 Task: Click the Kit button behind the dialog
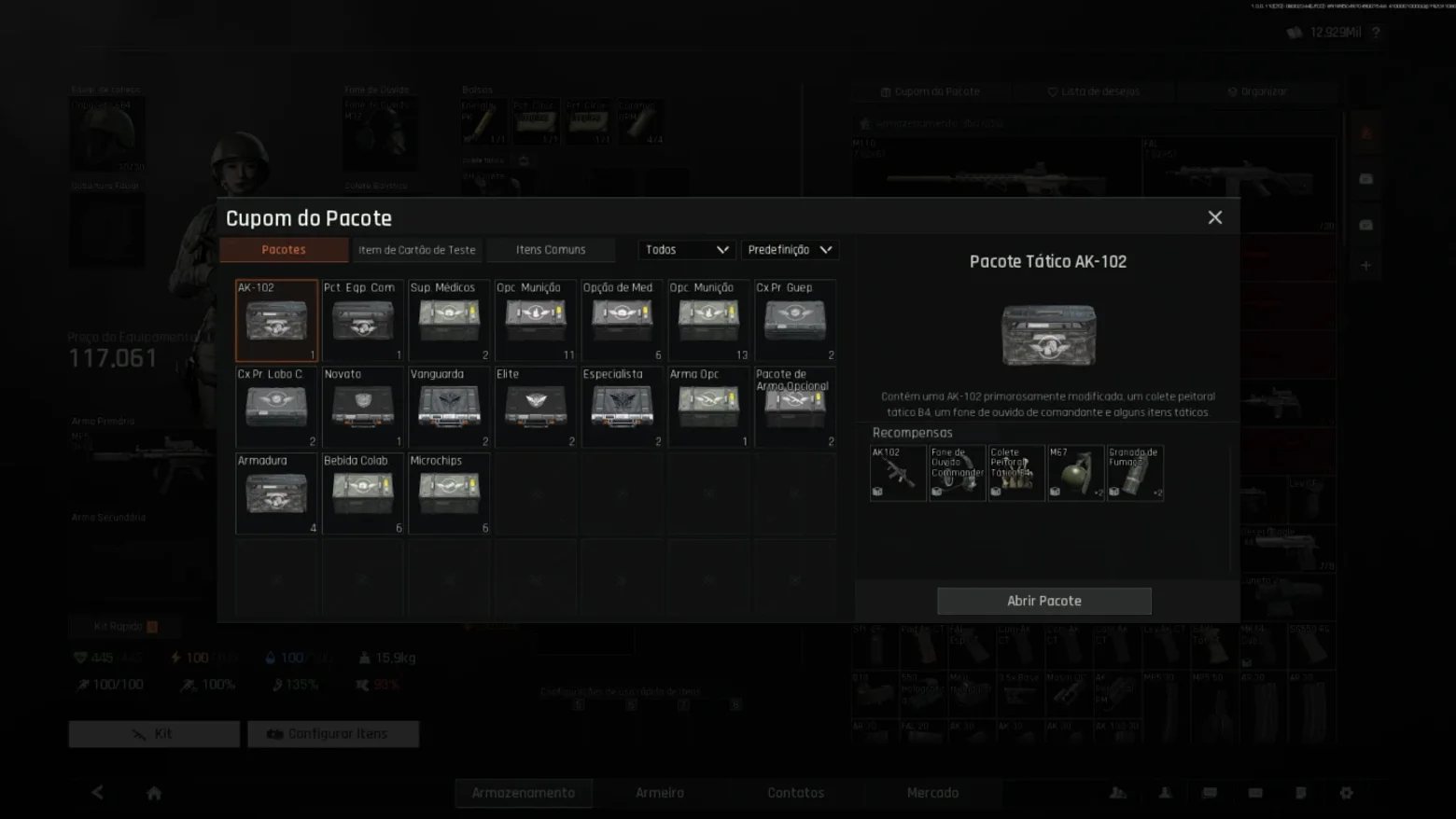(x=154, y=734)
